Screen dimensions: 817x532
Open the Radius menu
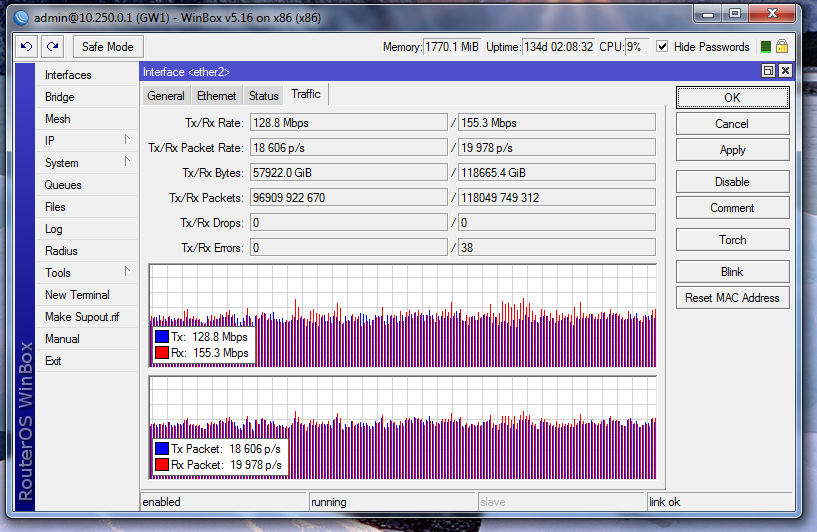click(x=86, y=251)
